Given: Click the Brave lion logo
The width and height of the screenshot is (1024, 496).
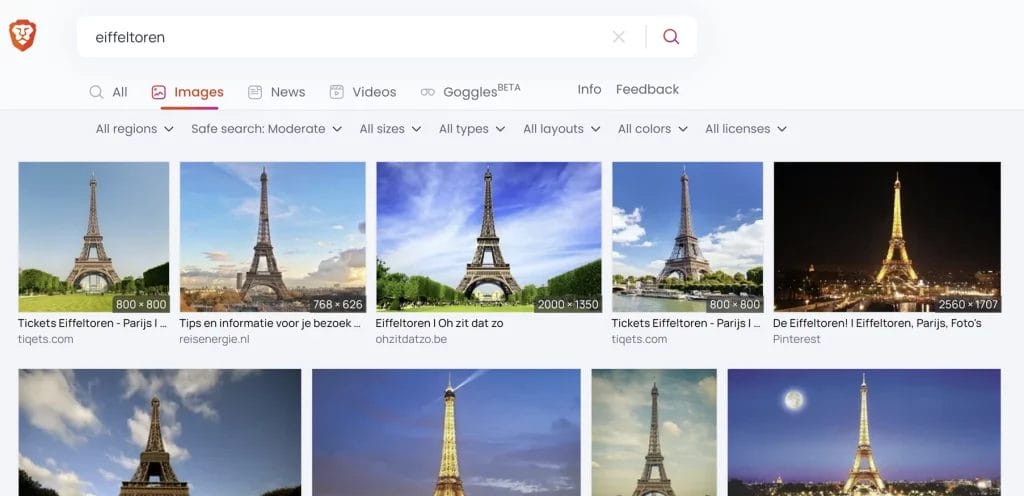Looking at the screenshot, I should coord(23,36).
